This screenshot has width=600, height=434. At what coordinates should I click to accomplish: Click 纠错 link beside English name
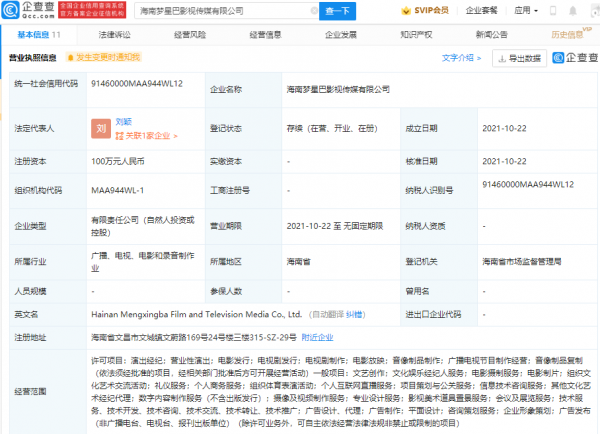(x=354, y=315)
